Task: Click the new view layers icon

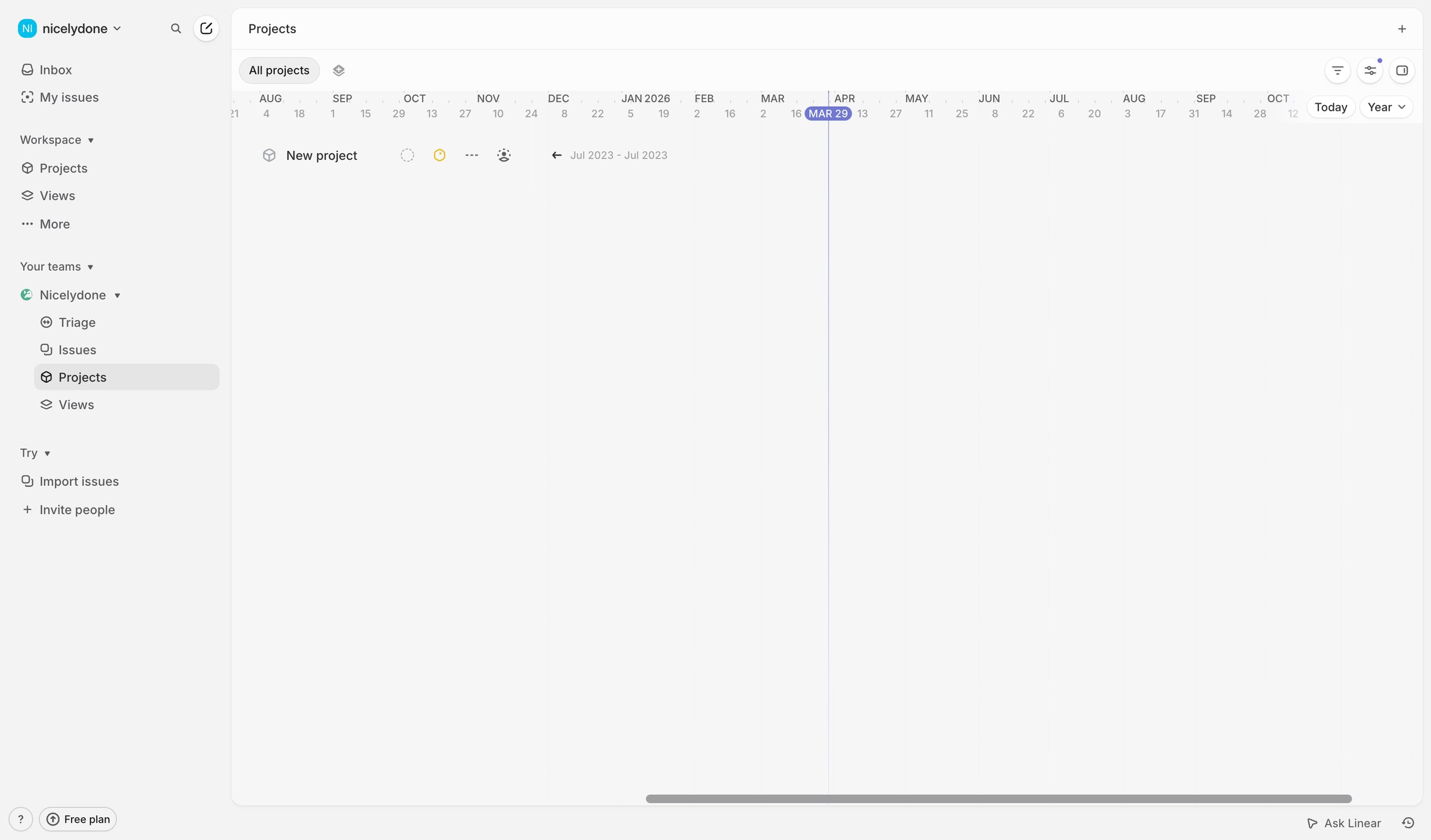Action: pyautogui.click(x=339, y=70)
